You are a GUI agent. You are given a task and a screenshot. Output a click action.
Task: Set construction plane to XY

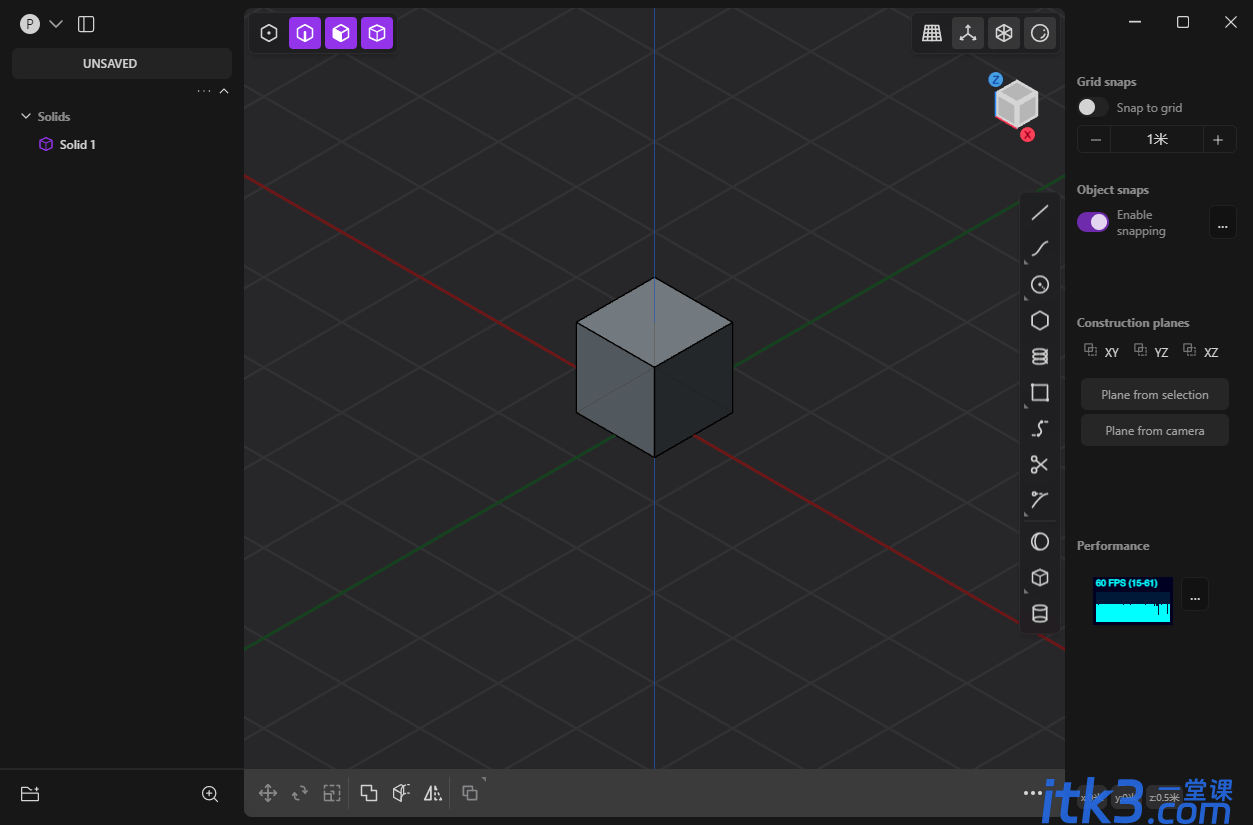(1102, 351)
